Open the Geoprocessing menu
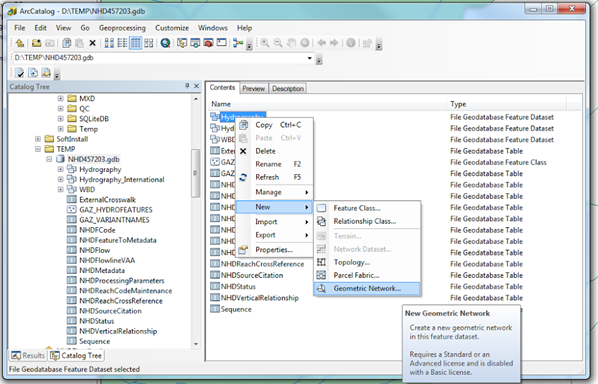Viewport: 598px width, 384px height. tap(122, 28)
